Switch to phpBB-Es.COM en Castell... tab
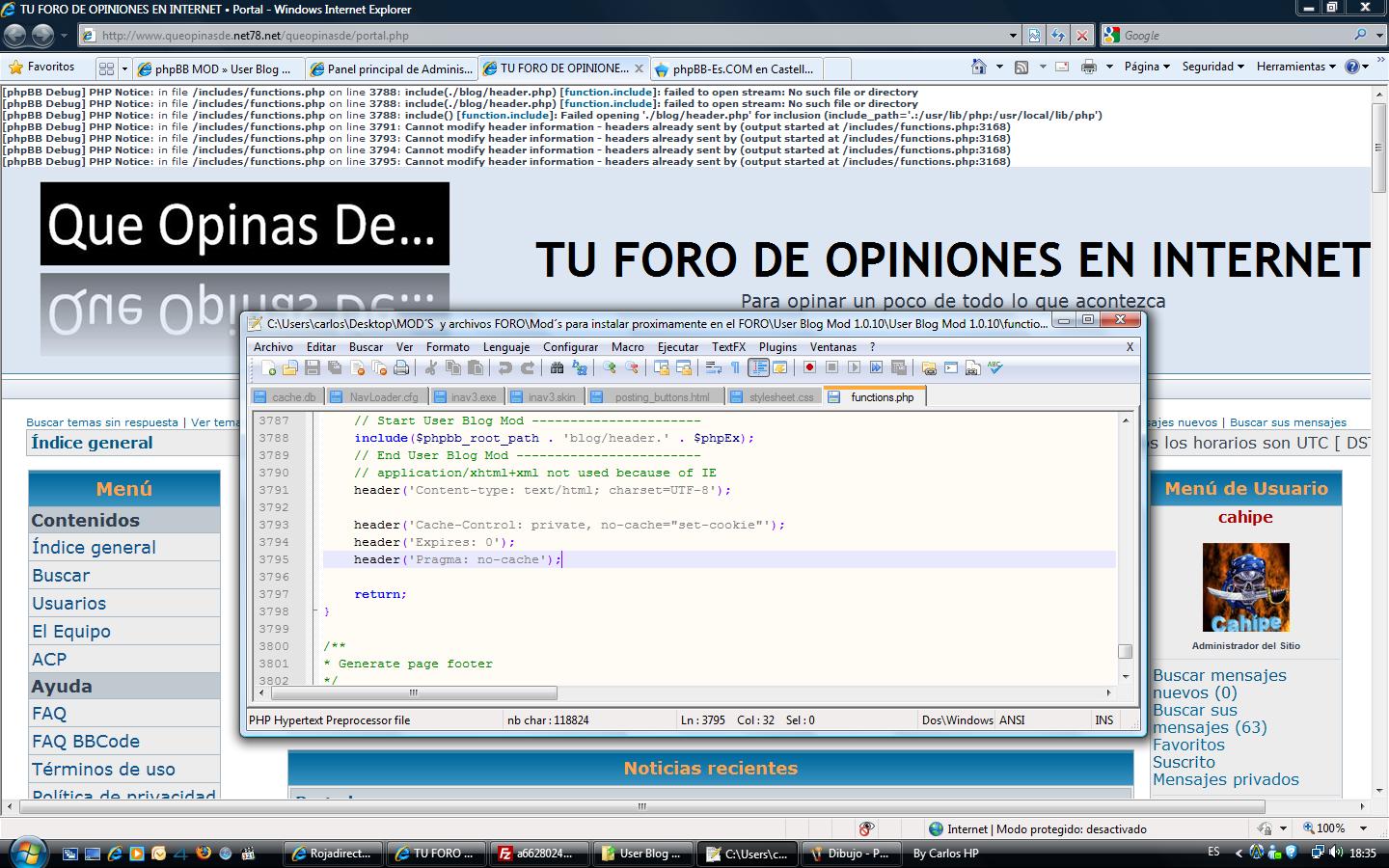1389x868 pixels. 736,68
